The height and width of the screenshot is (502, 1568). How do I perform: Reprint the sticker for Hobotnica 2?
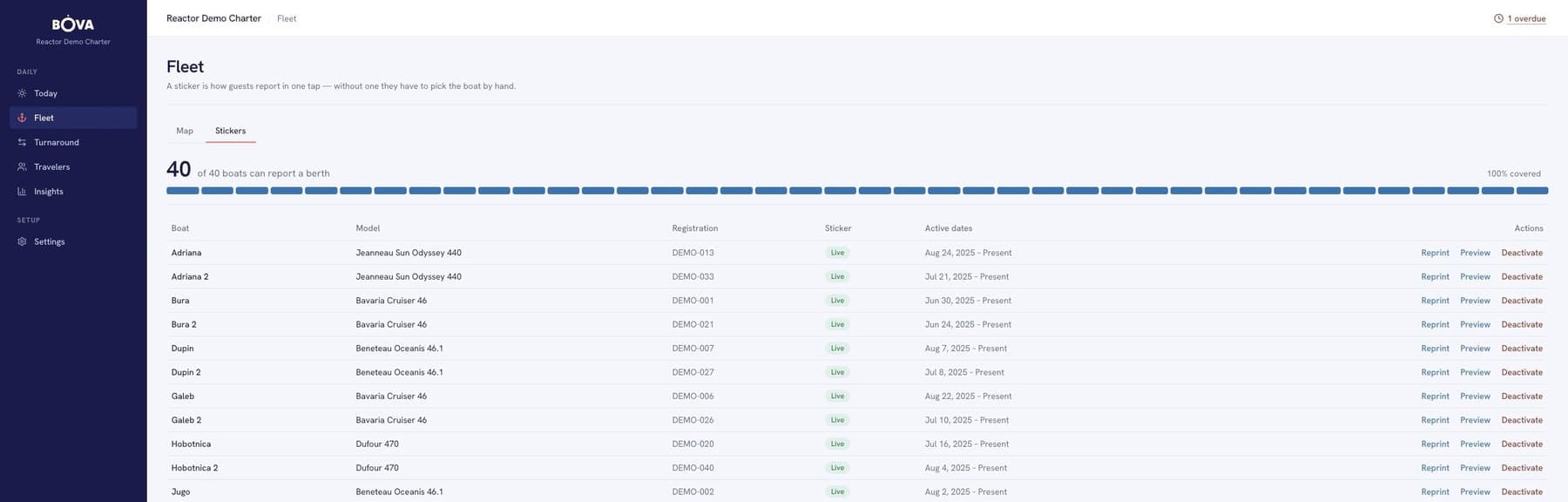pos(1435,468)
